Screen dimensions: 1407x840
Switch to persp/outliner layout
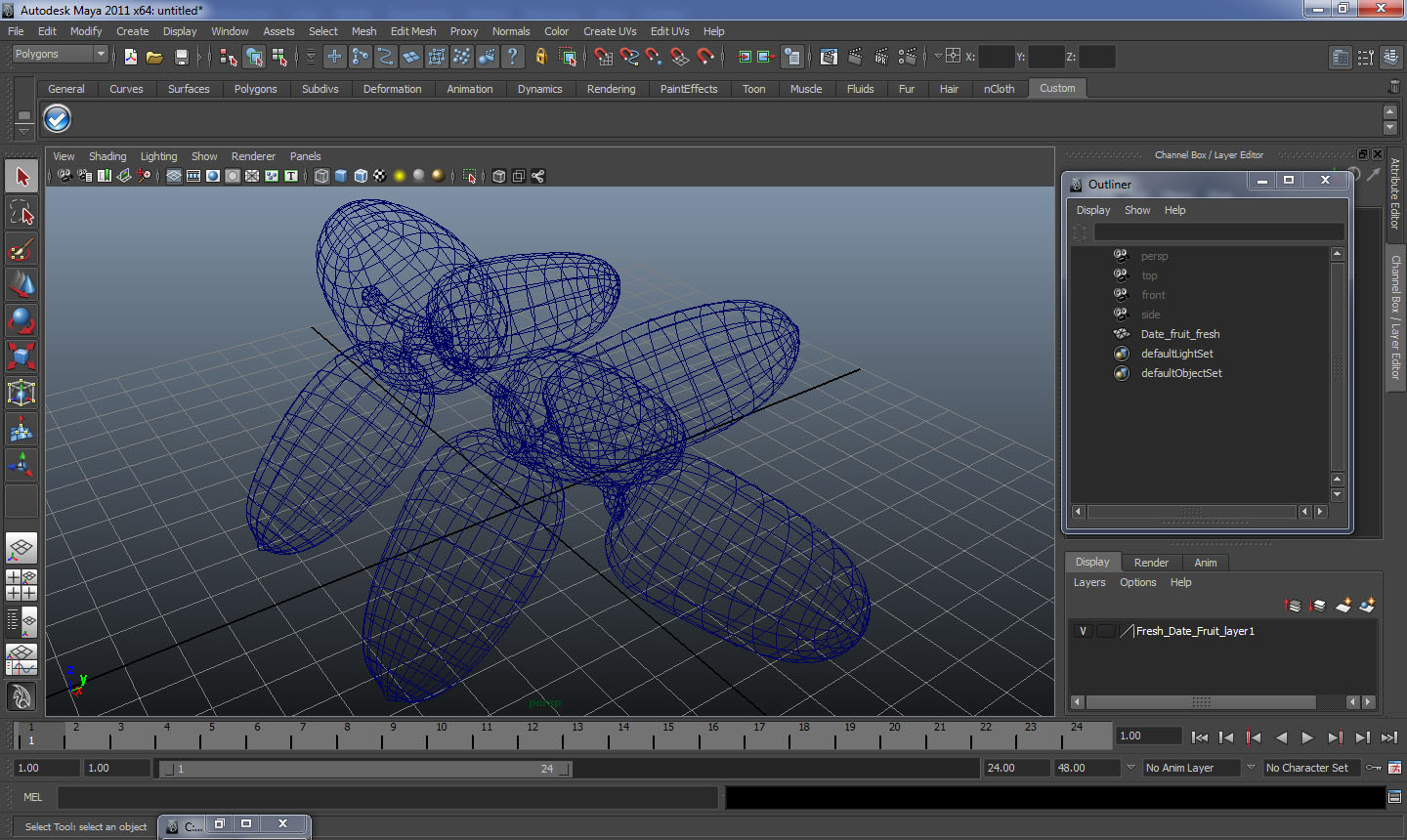(x=21, y=621)
